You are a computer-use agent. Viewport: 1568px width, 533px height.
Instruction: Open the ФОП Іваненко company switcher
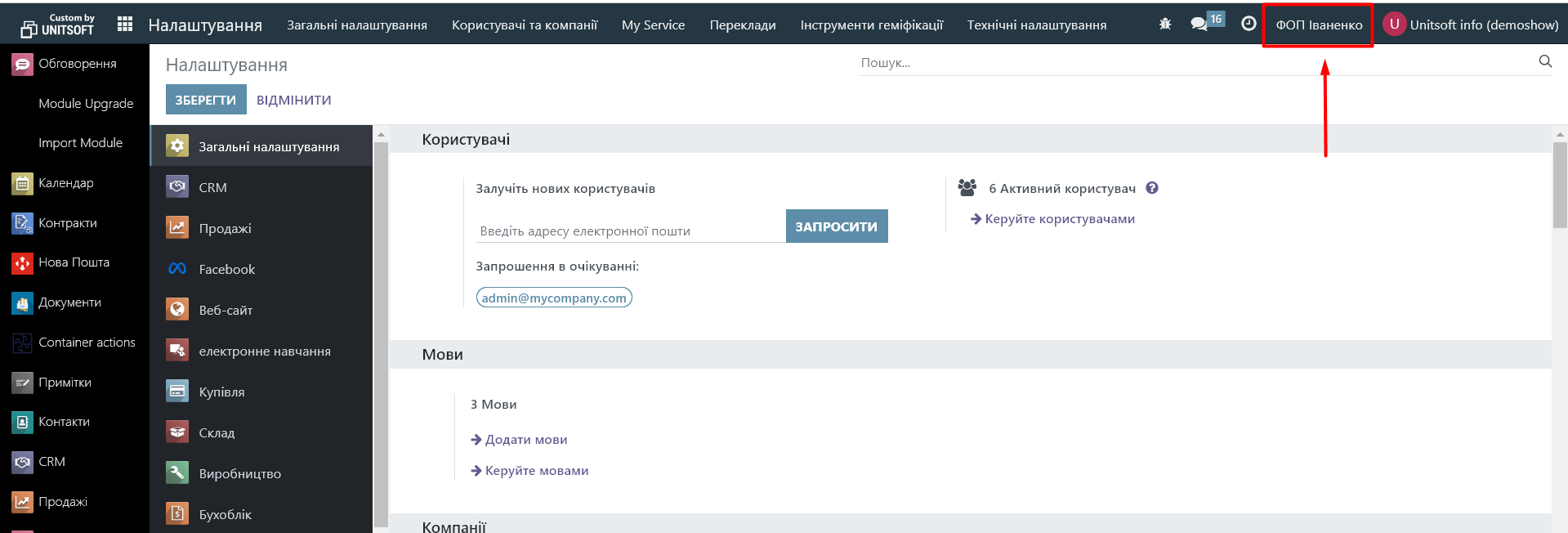pyautogui.click(x=1319, y=25)
